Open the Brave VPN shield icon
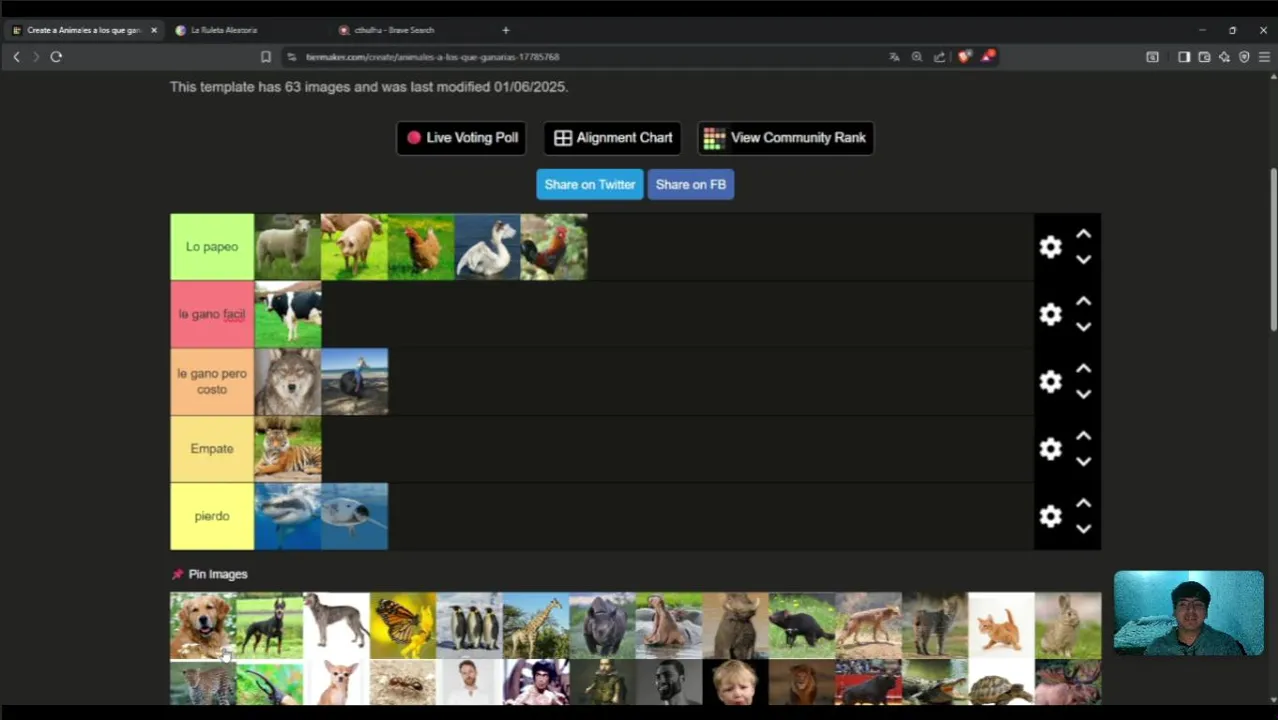This screenshot has height=720, width=1278. coord(1244,57)
